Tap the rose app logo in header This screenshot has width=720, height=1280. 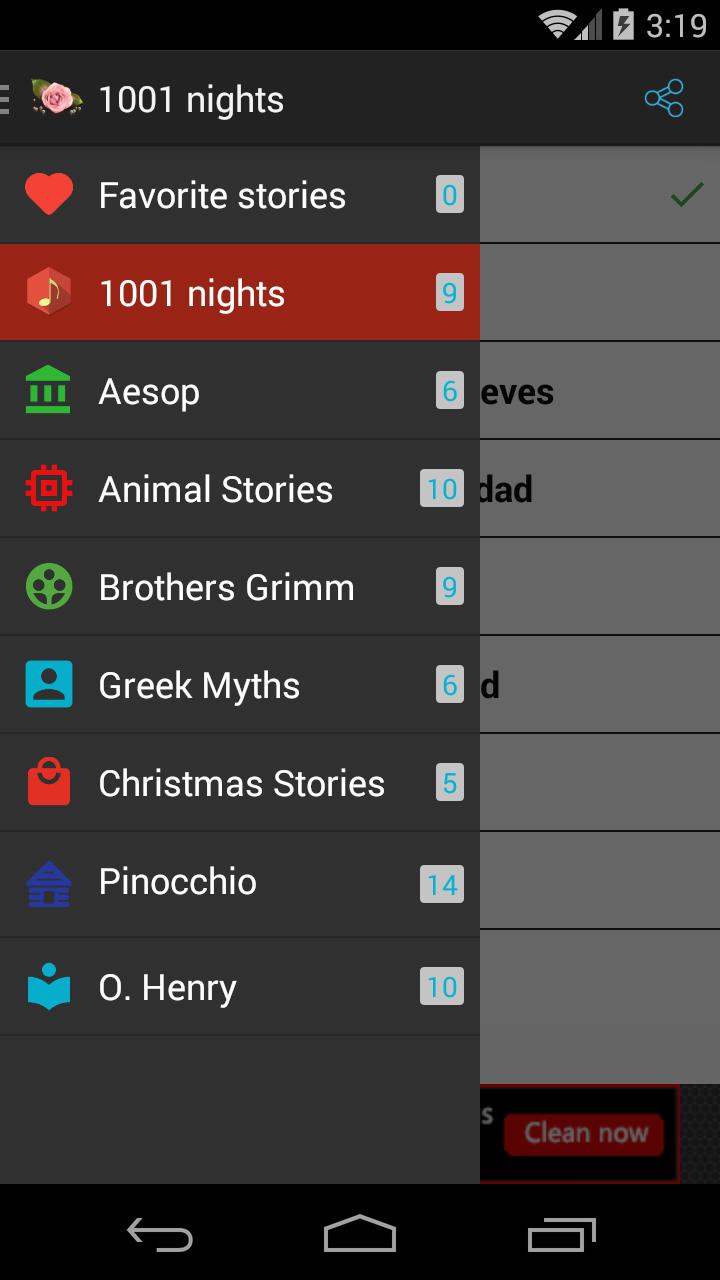pyautogui.click(x=56, y=98)
